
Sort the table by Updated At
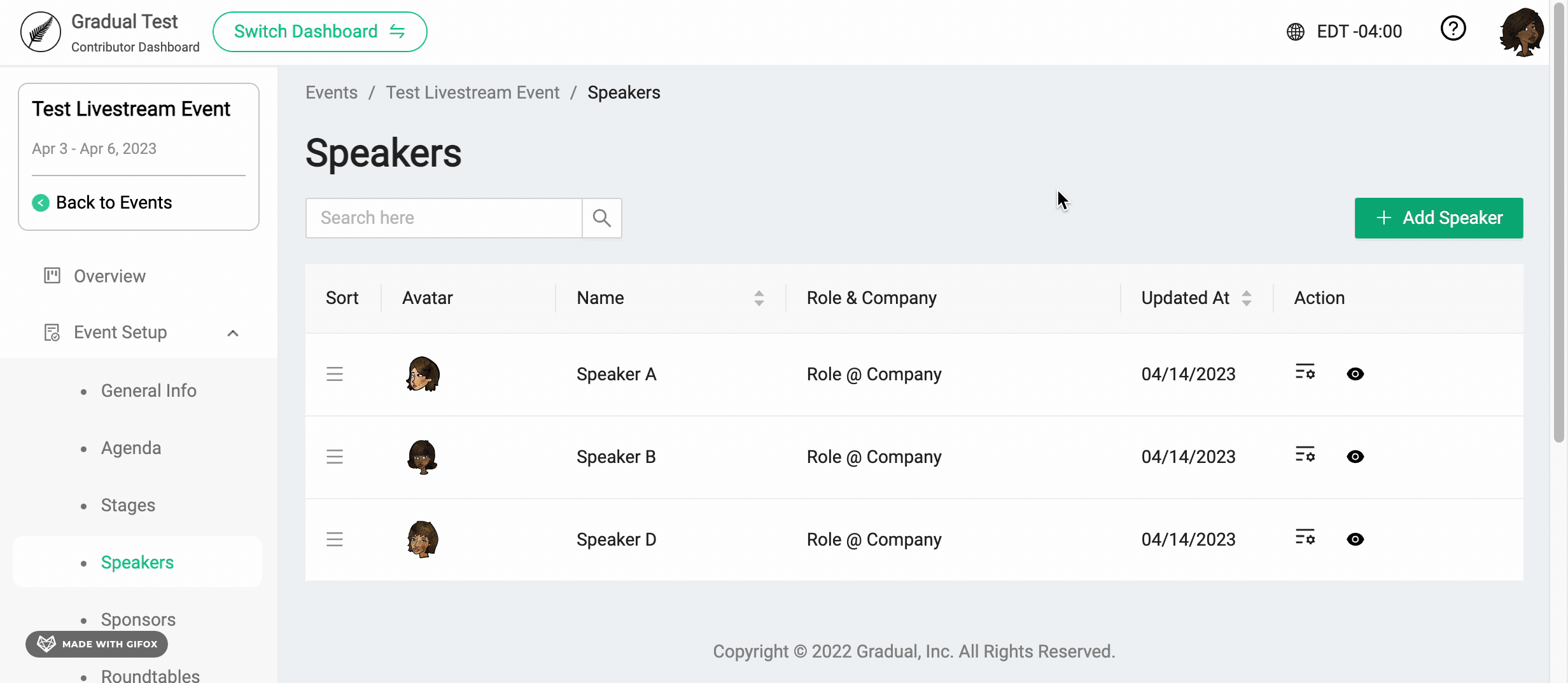[1246, 298]
